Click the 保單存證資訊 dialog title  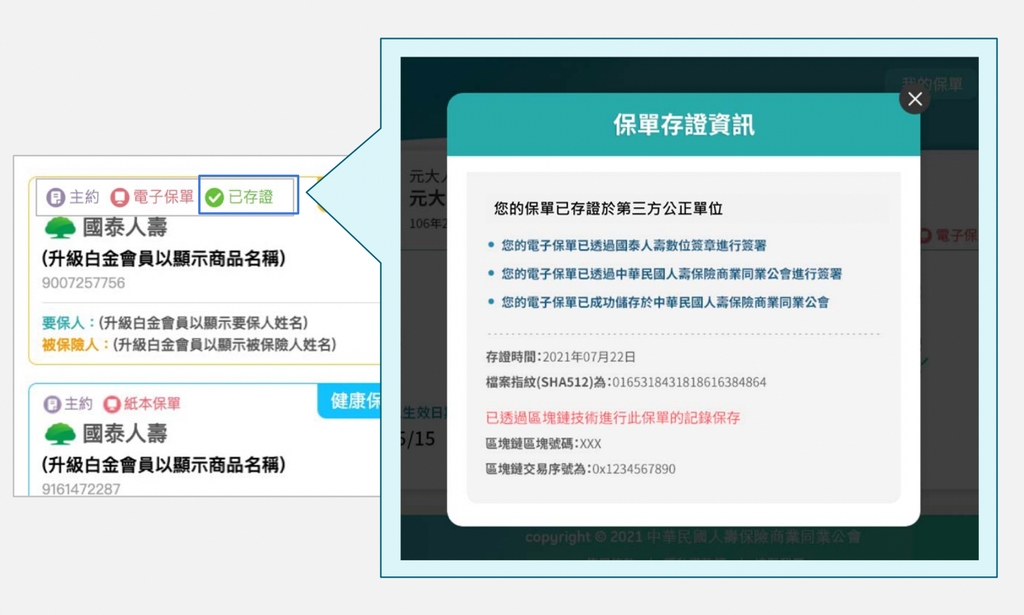coord(684,125)
